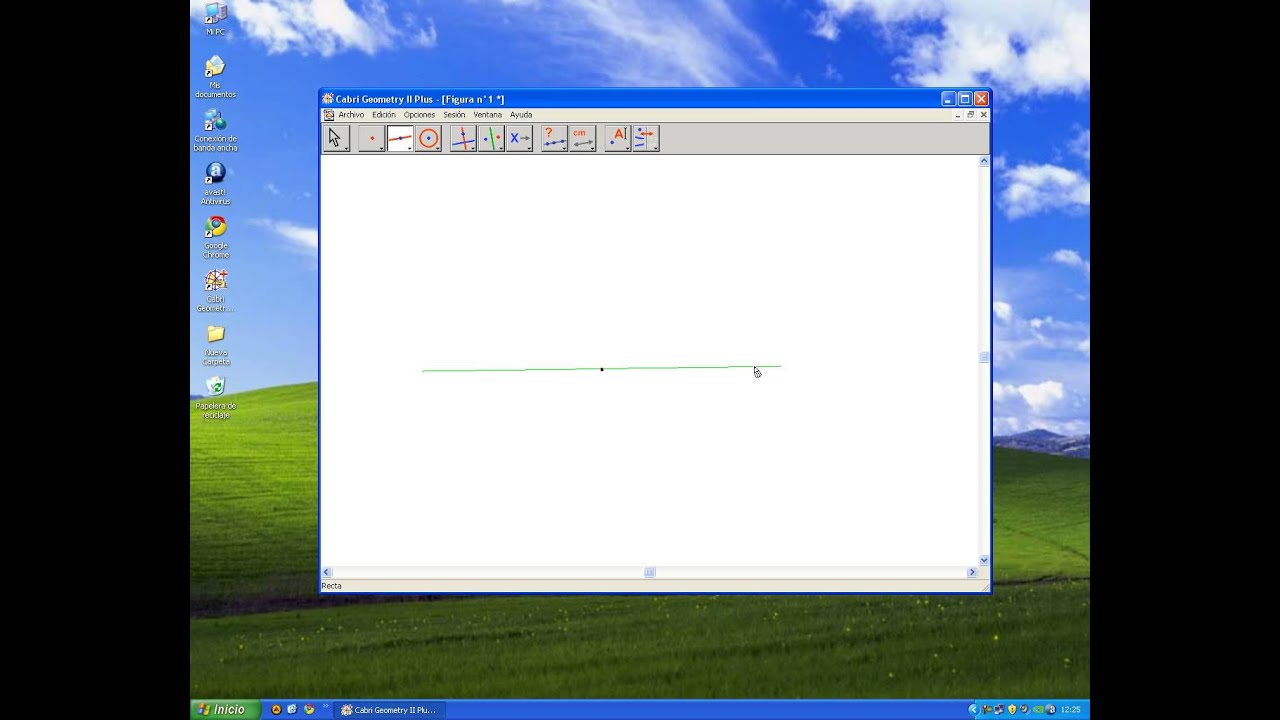Launch Google Chrome desktop shortcut
Screen dimensions: 1280x720
pyautogui.click(x=215, y=238)
